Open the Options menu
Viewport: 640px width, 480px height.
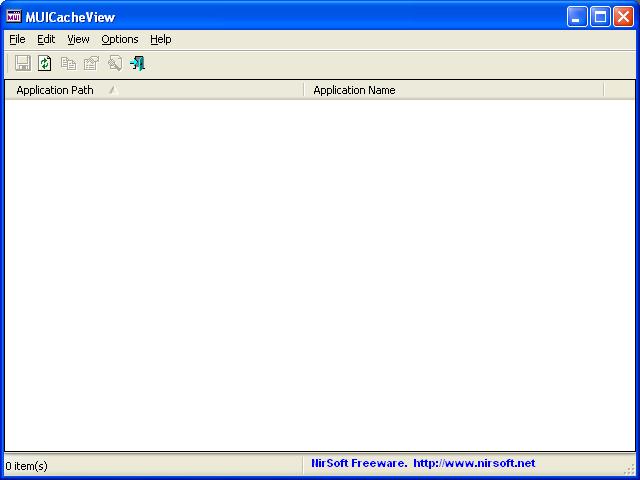point(120,39)
